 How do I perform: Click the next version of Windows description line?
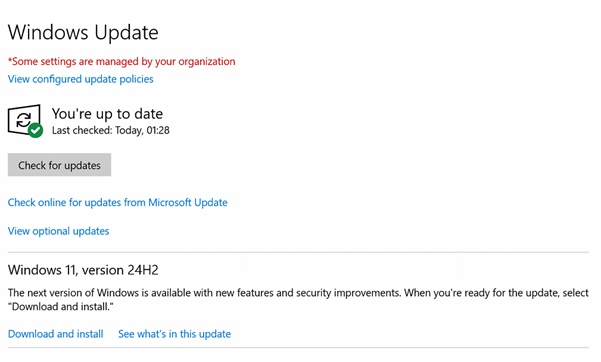pos(298,293)
